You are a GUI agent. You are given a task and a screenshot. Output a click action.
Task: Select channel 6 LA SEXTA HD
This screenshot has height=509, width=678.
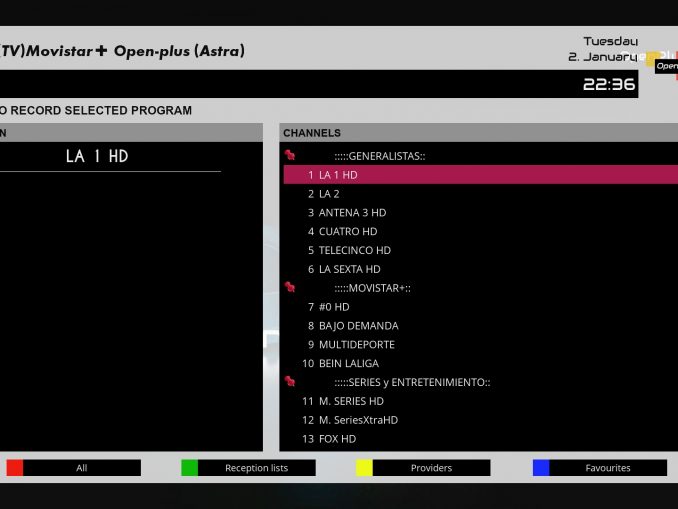pyautogui.click(x=481, y=269)
